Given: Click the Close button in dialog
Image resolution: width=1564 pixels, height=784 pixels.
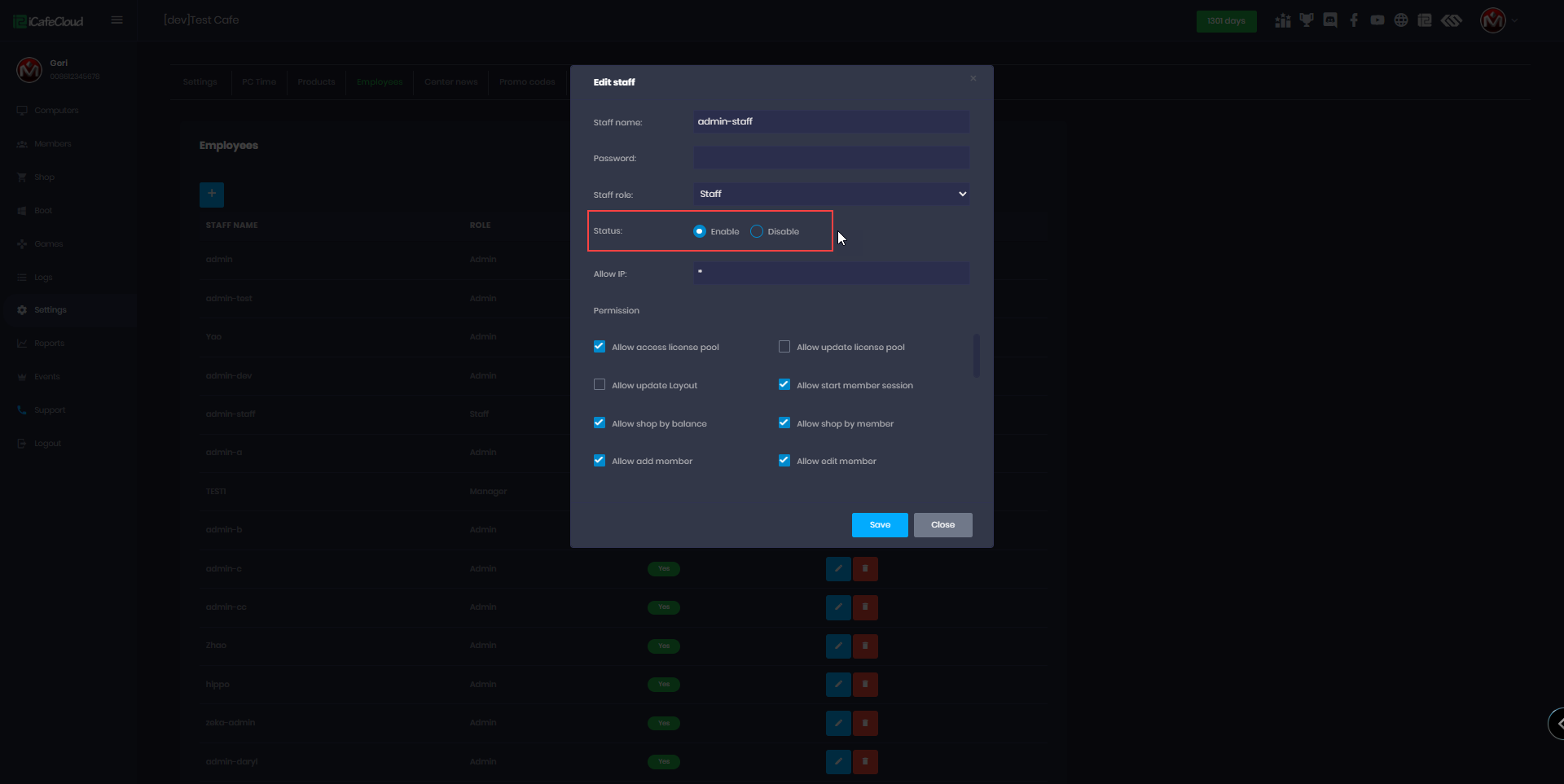Looking at the screenshot, I should pyautogui.click(x=942, y=525).
